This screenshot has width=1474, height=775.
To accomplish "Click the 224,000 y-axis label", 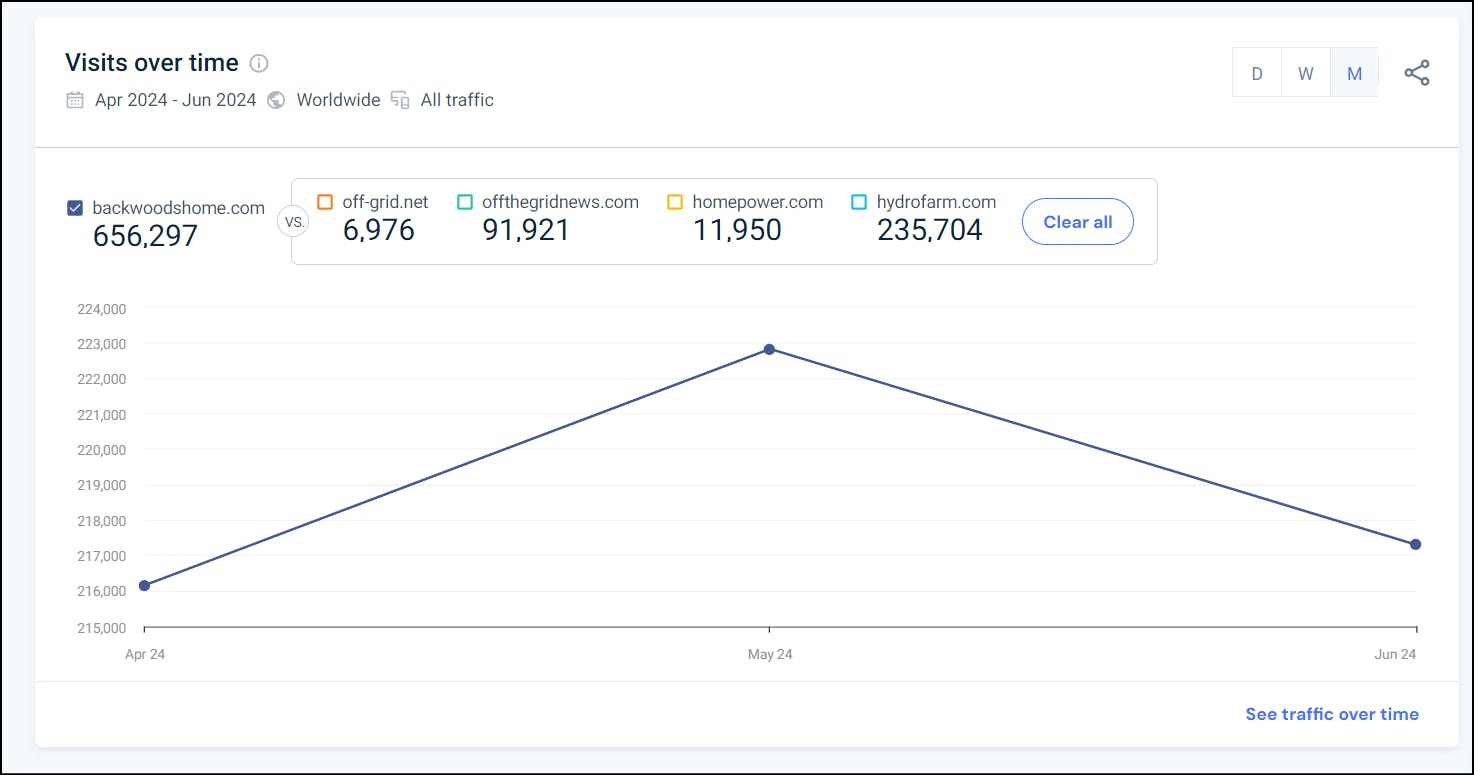I will click(101, 309).
